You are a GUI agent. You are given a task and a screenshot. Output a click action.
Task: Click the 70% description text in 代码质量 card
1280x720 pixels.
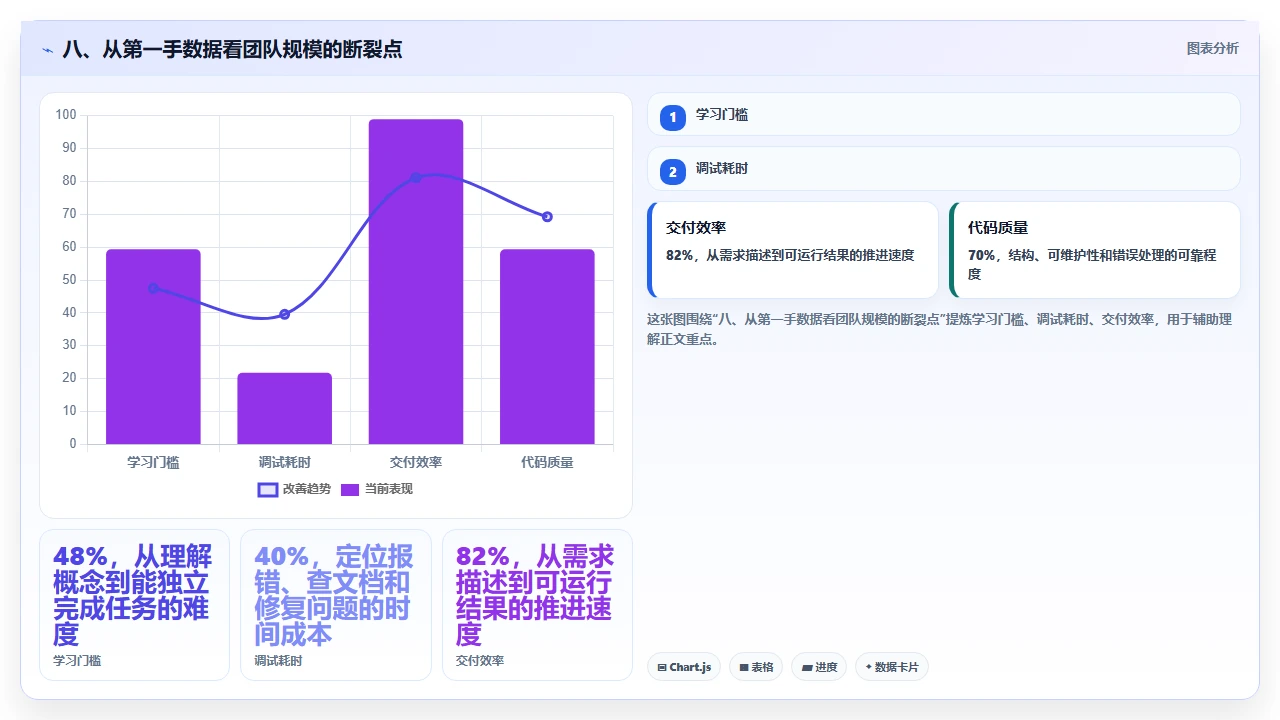pos(1092,264)
